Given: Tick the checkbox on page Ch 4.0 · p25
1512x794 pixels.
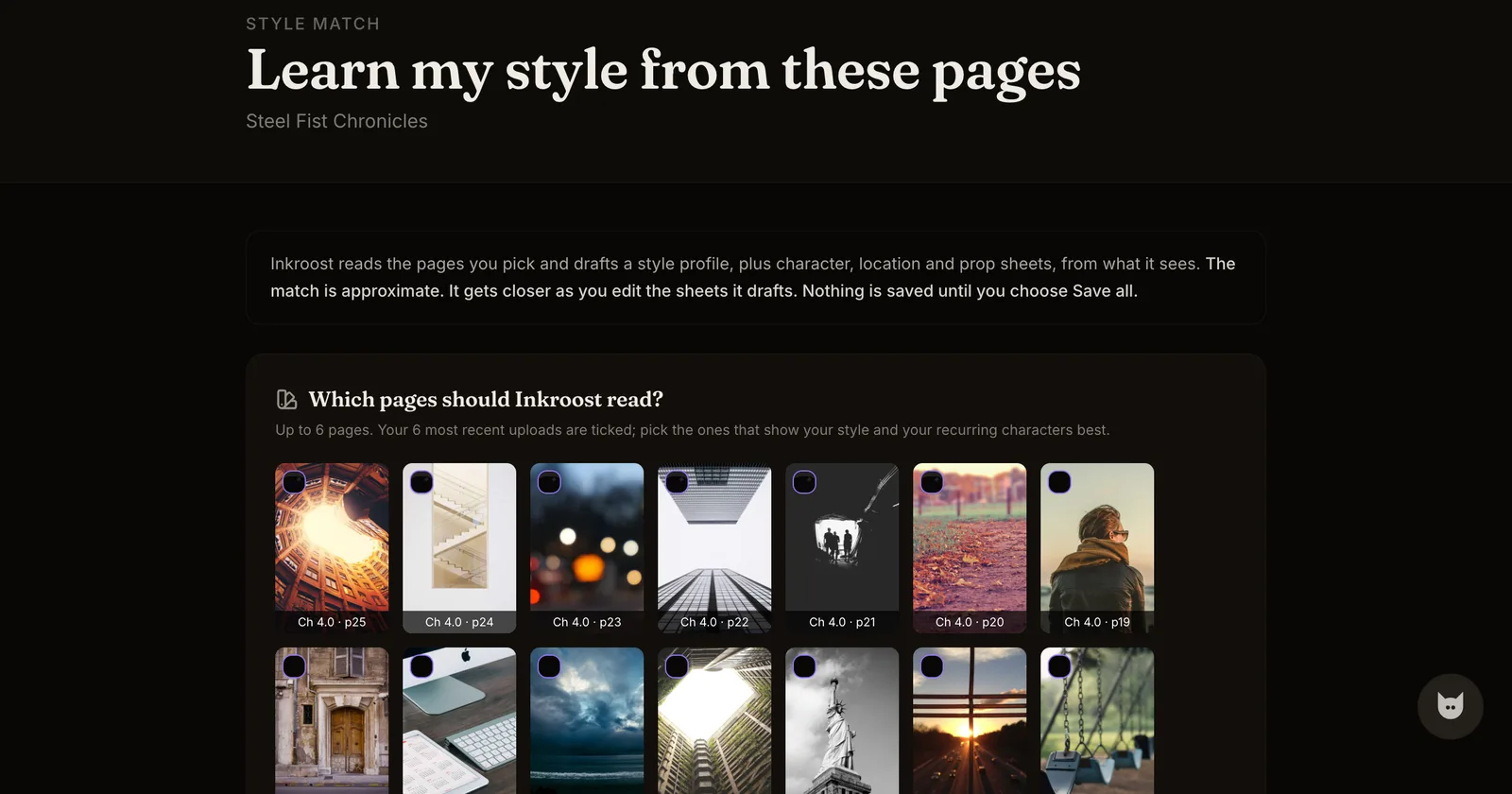Looking at the screenshot, I should click(294, 482).
